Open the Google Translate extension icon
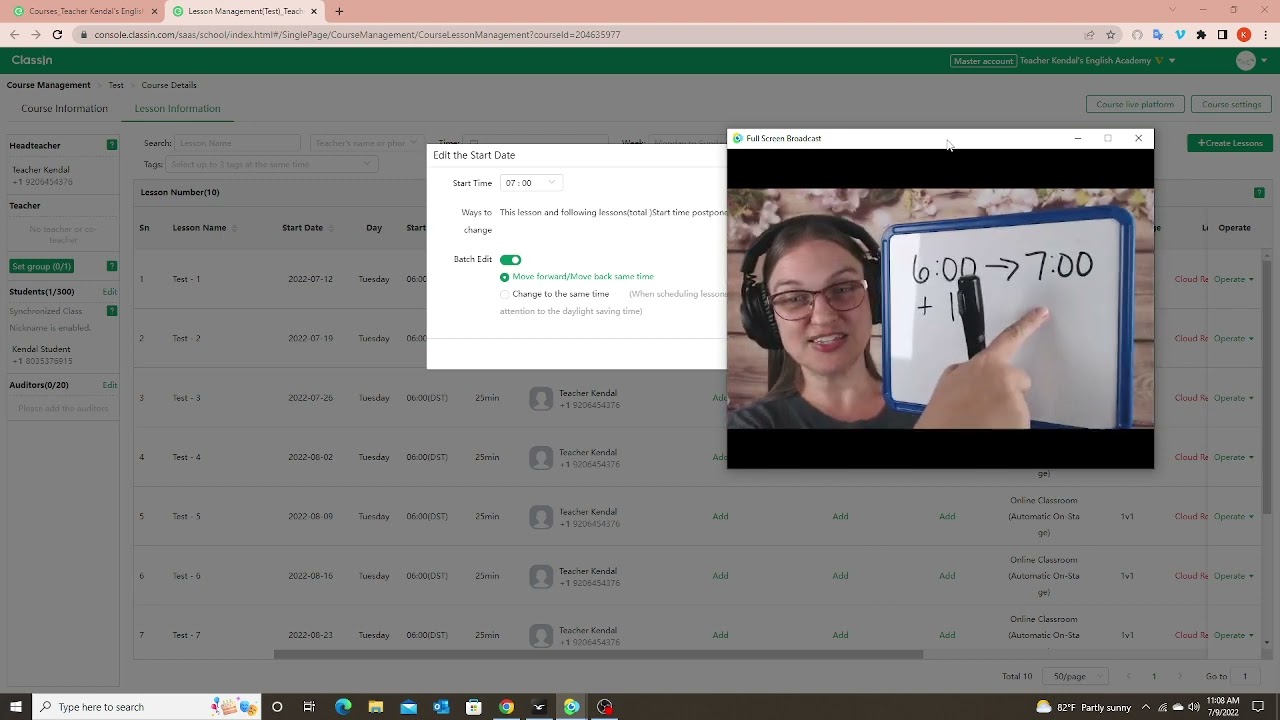This screenshot has width=1280, height=720. [x=1158, y=34]
